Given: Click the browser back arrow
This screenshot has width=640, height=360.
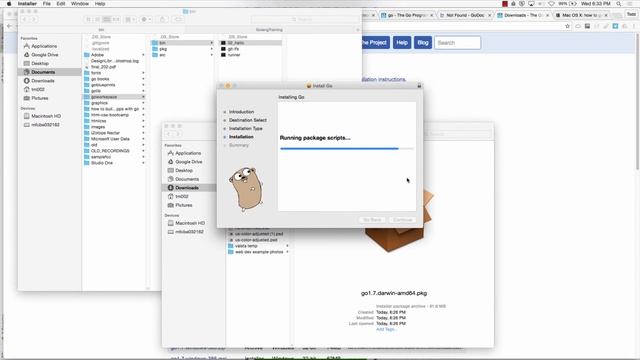Looking at the screenshot, I should click(x=9, y=26).
